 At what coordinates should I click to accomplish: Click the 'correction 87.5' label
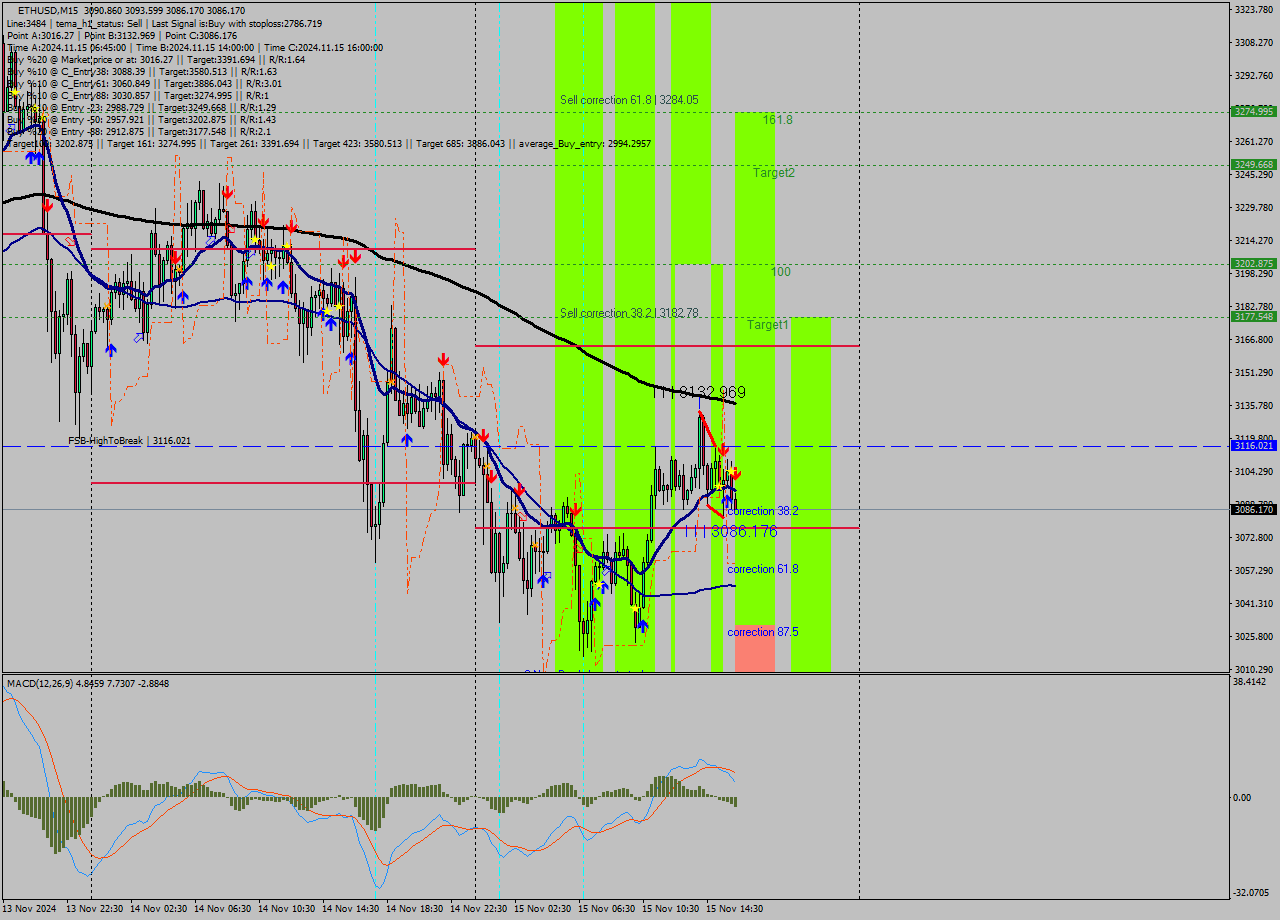[763, 632]
